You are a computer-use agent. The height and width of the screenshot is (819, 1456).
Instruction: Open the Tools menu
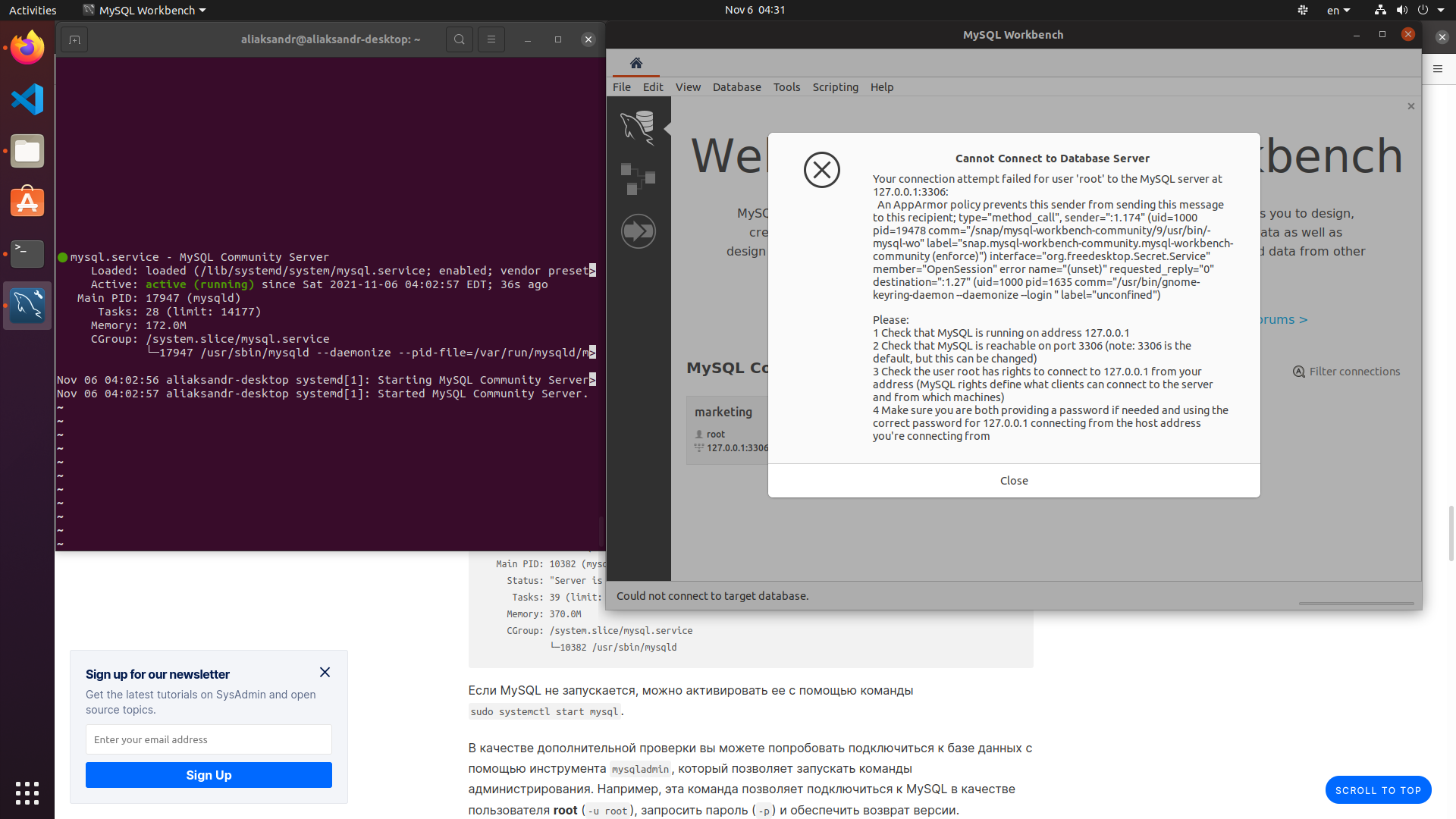coord(786,87)
